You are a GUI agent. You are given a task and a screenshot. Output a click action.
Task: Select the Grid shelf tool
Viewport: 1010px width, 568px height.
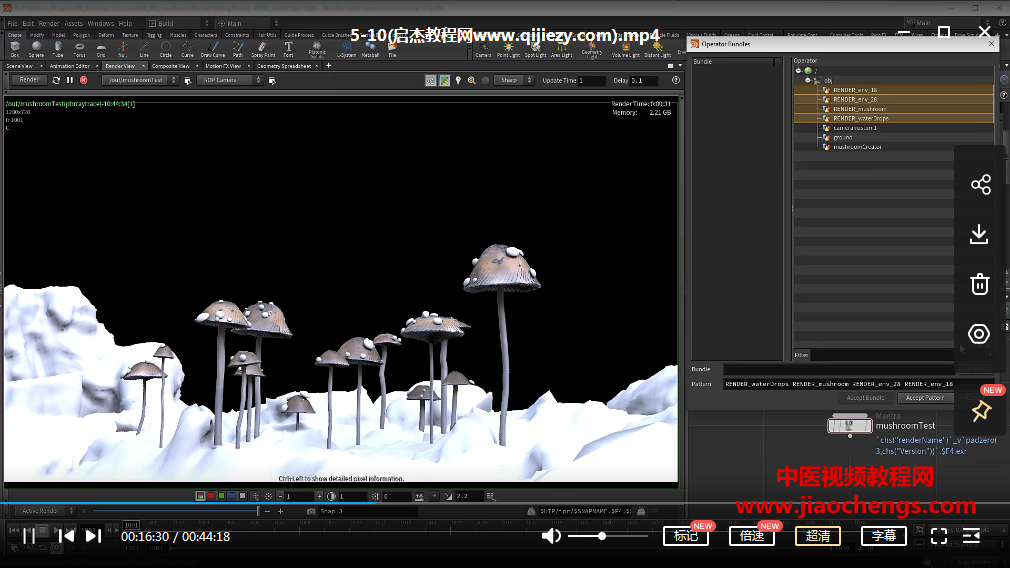coord(101,49)
